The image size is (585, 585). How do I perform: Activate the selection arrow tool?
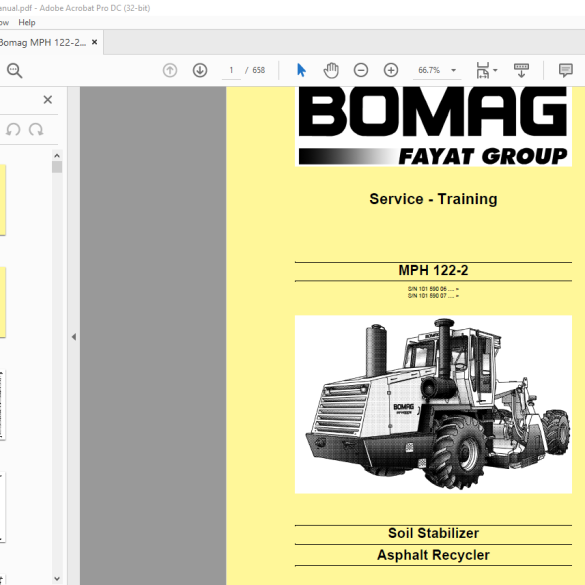click(301, 70)
